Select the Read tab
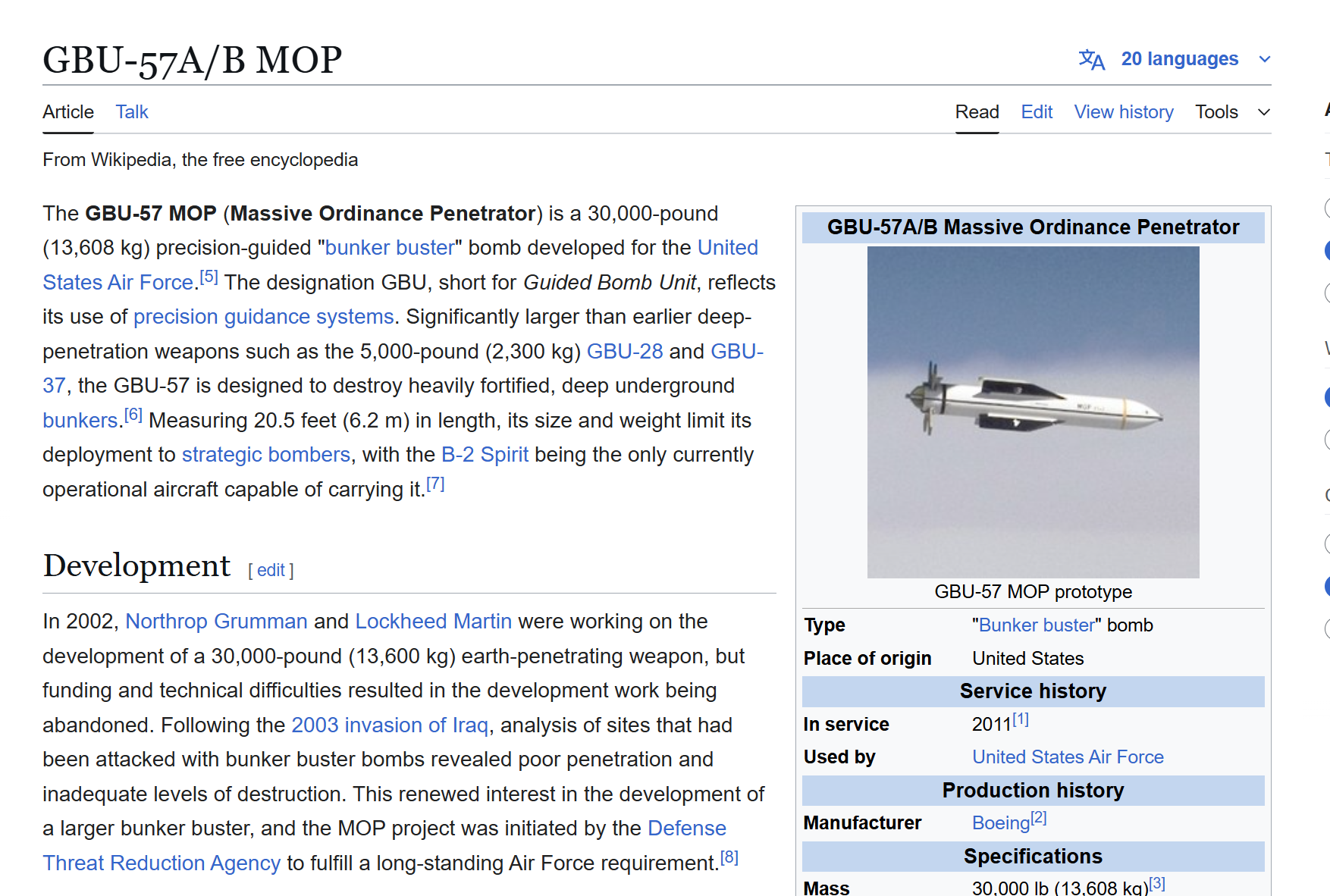Screen dimensions: 1330x896 977,112
